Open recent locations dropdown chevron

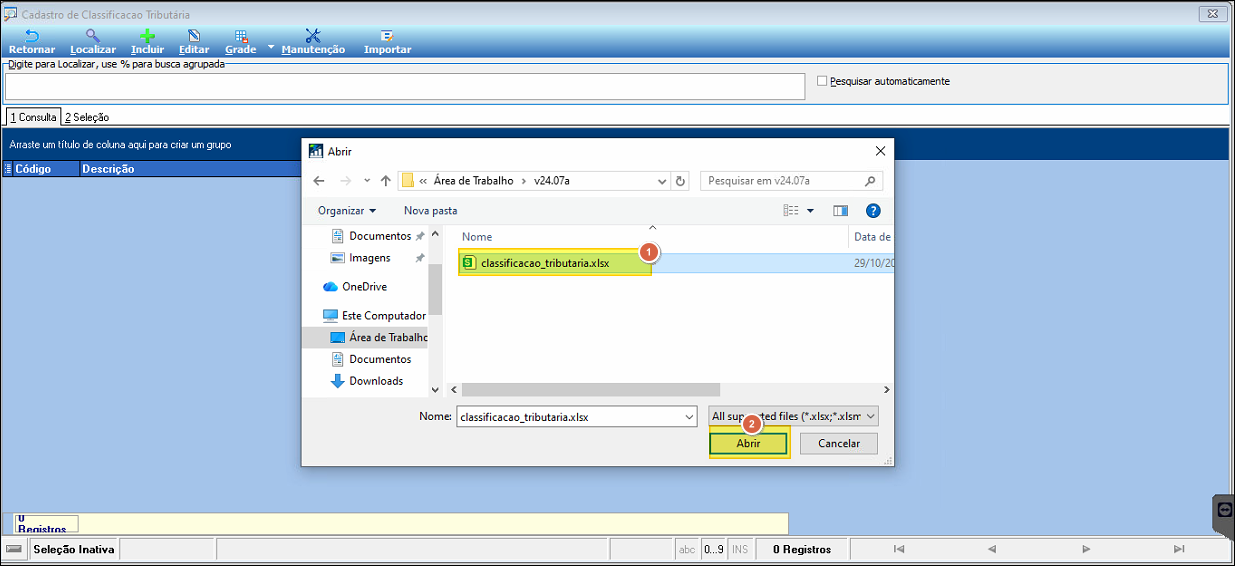(x=367, y=181)
